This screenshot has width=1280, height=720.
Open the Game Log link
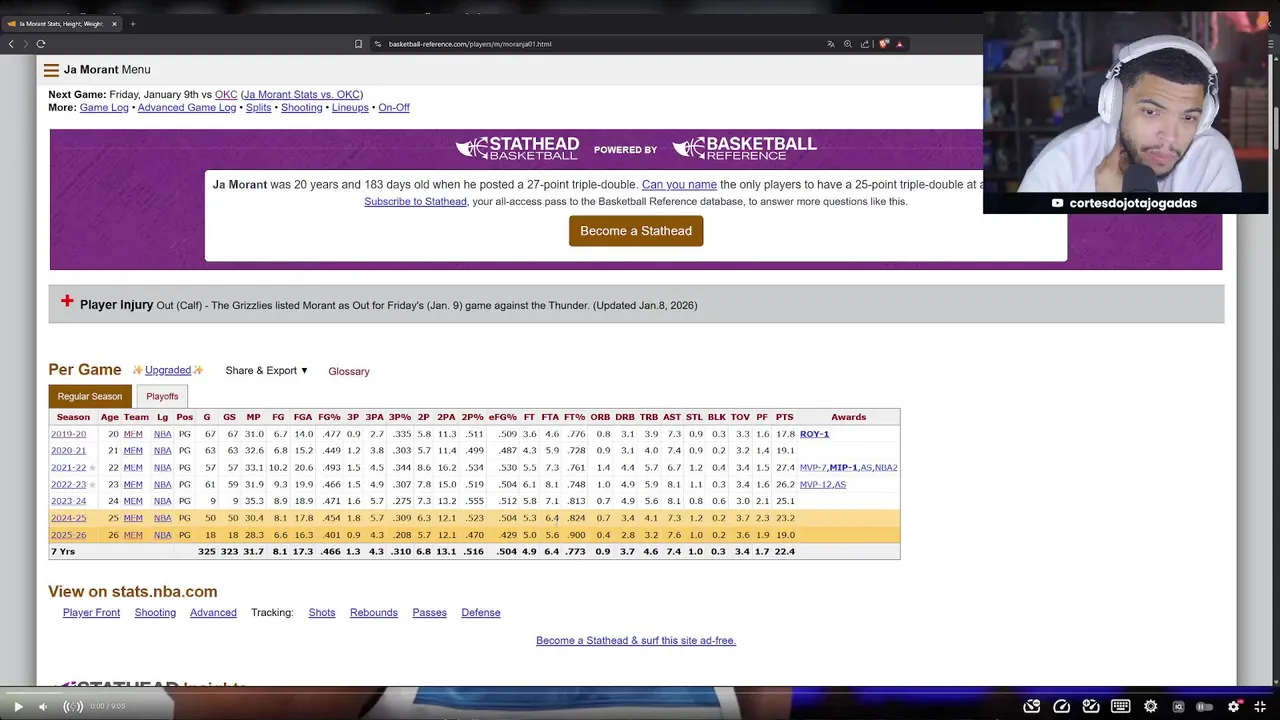click(x=104, y=108)
